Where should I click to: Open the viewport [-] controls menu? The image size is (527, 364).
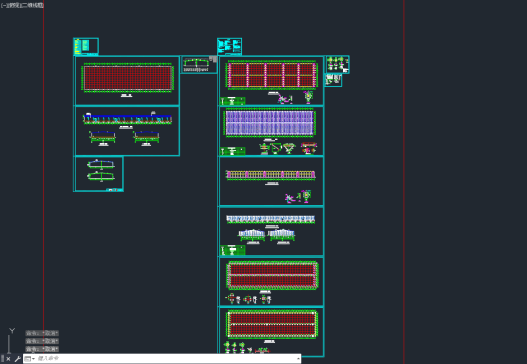pyautogui.click(x=3, y=5)
